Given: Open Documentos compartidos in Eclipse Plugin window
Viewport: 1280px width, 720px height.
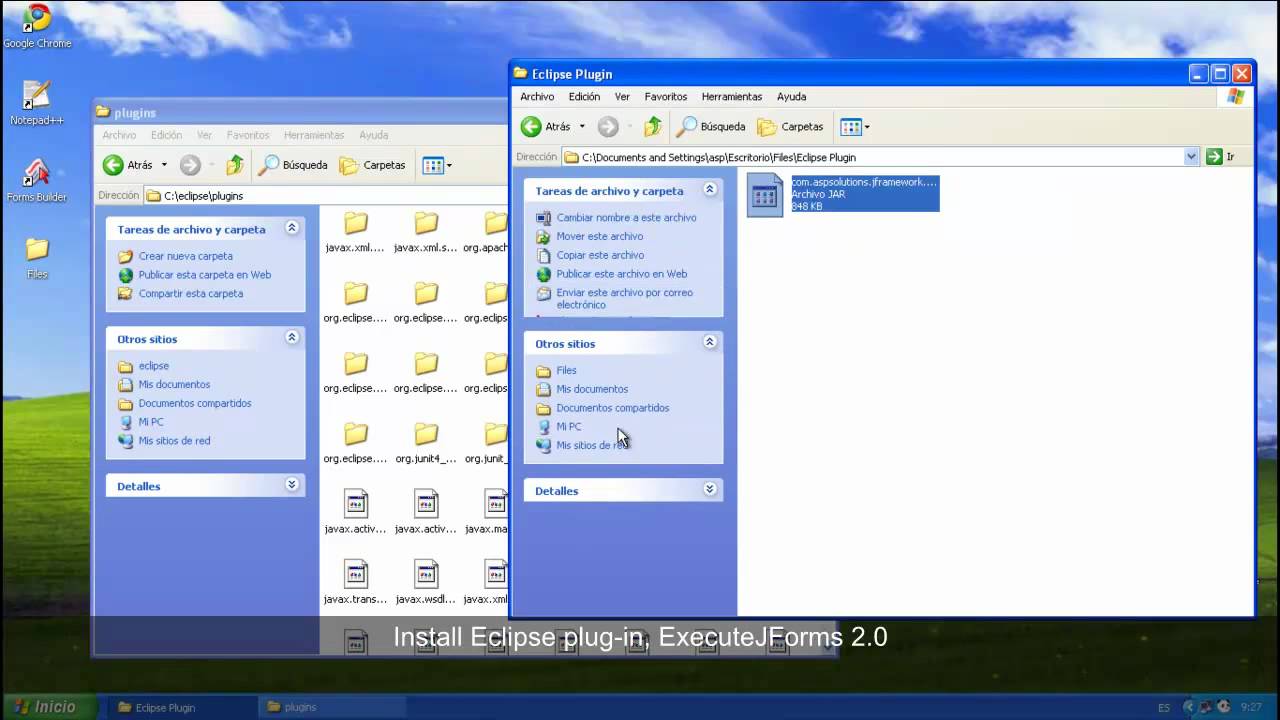Looking at the screenshot, I should [x=612, y=408].
